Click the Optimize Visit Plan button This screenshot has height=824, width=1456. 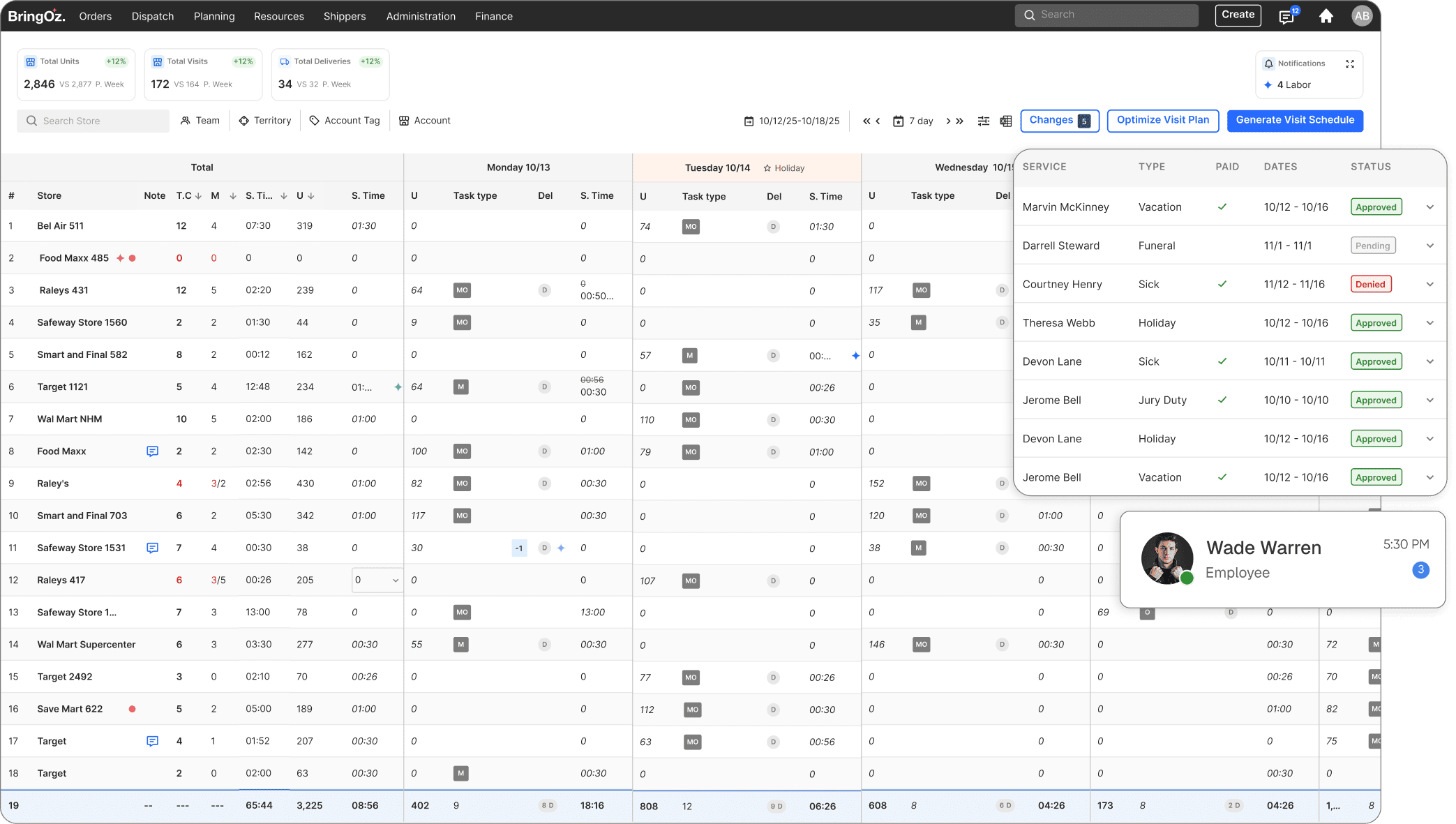(1163, 121)
